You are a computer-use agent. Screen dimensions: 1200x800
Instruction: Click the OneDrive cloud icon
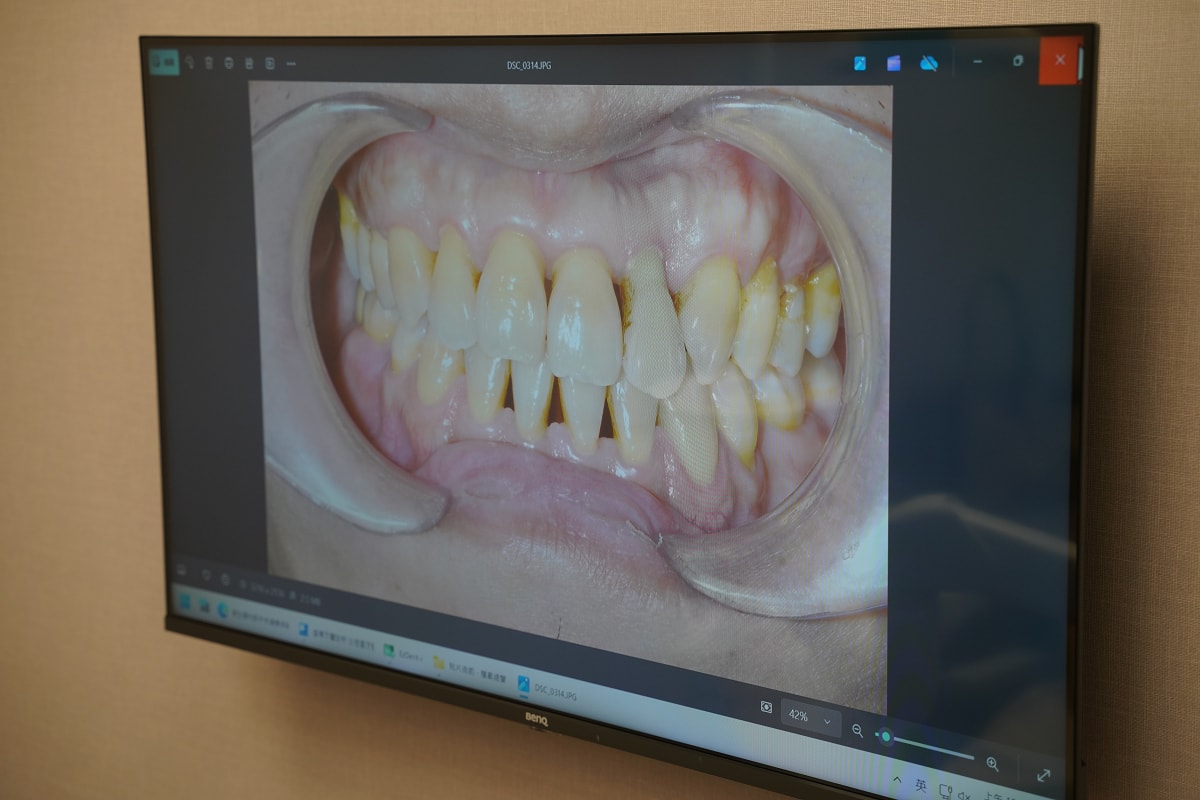click(x=929, y=63)
